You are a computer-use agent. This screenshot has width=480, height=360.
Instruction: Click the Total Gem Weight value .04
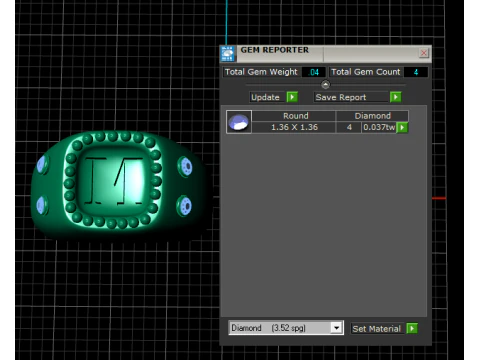click(314, 72)
